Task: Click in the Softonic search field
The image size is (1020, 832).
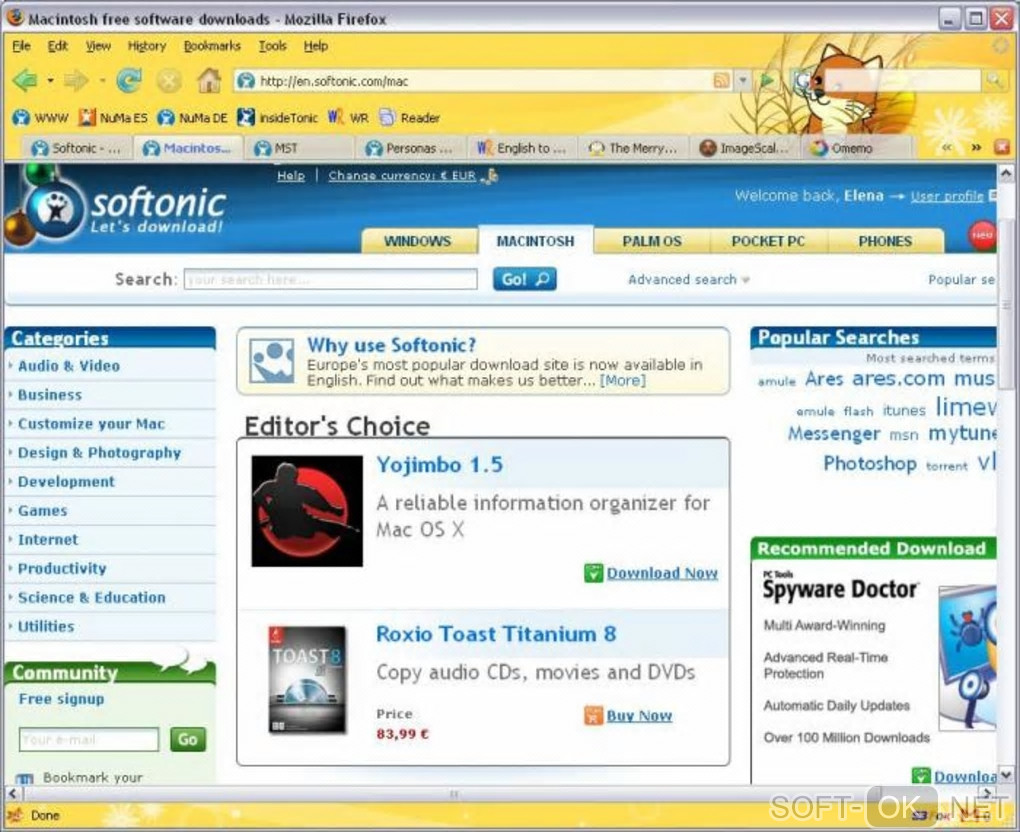Action: [x=330, y=280]
